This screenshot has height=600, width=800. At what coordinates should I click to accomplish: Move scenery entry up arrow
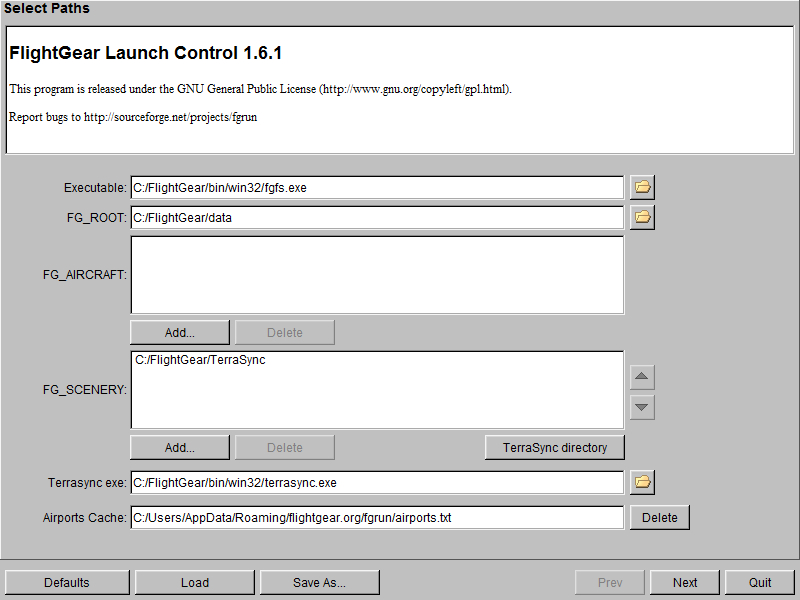(x=642, y=377)
